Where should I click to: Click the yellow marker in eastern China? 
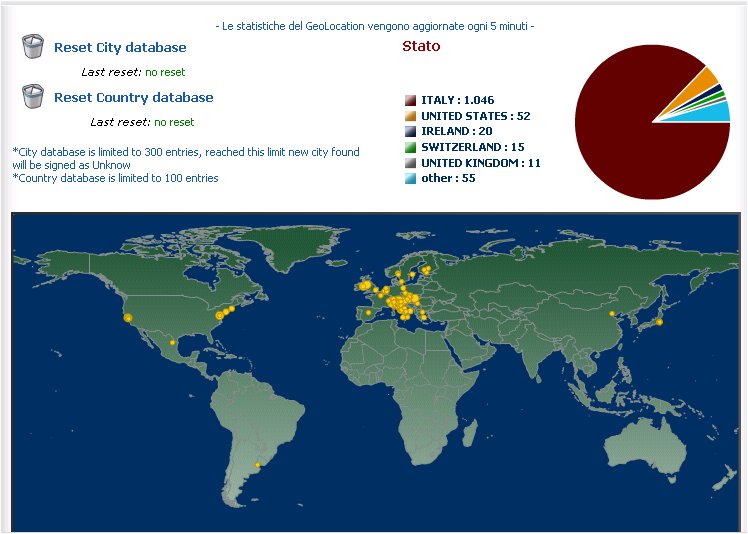612,314
